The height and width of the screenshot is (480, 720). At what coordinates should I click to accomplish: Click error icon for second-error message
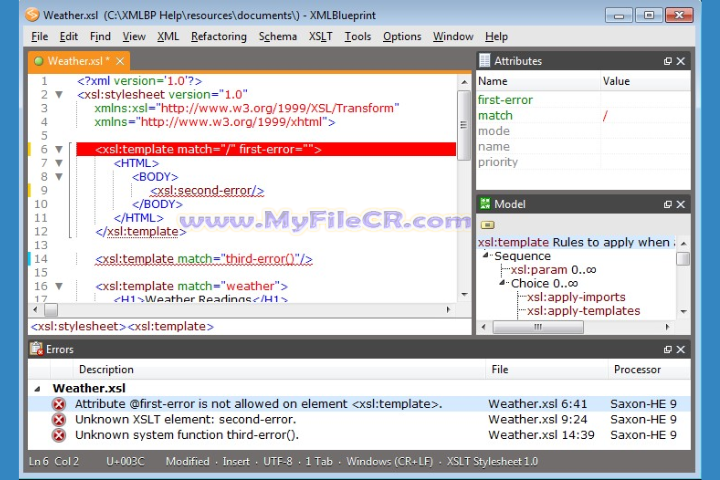click(59, 419)
